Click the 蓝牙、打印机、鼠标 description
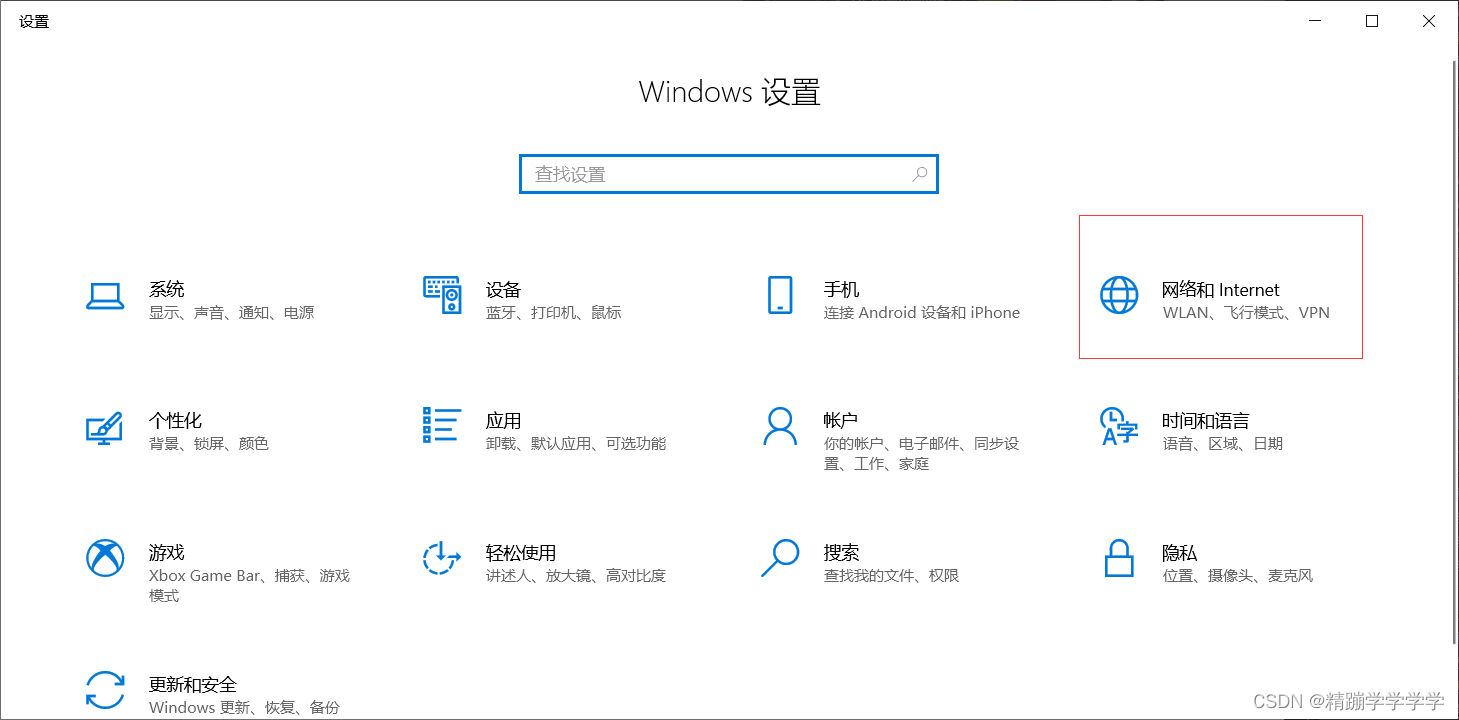Image resolution: width=1459 pixels, height=720 pixels. coord(554,313)
